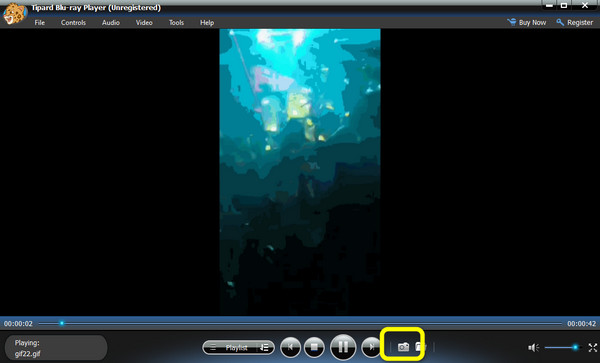Skip to the next track
Viewport: 600px width, 363px height.
[370, 347]
